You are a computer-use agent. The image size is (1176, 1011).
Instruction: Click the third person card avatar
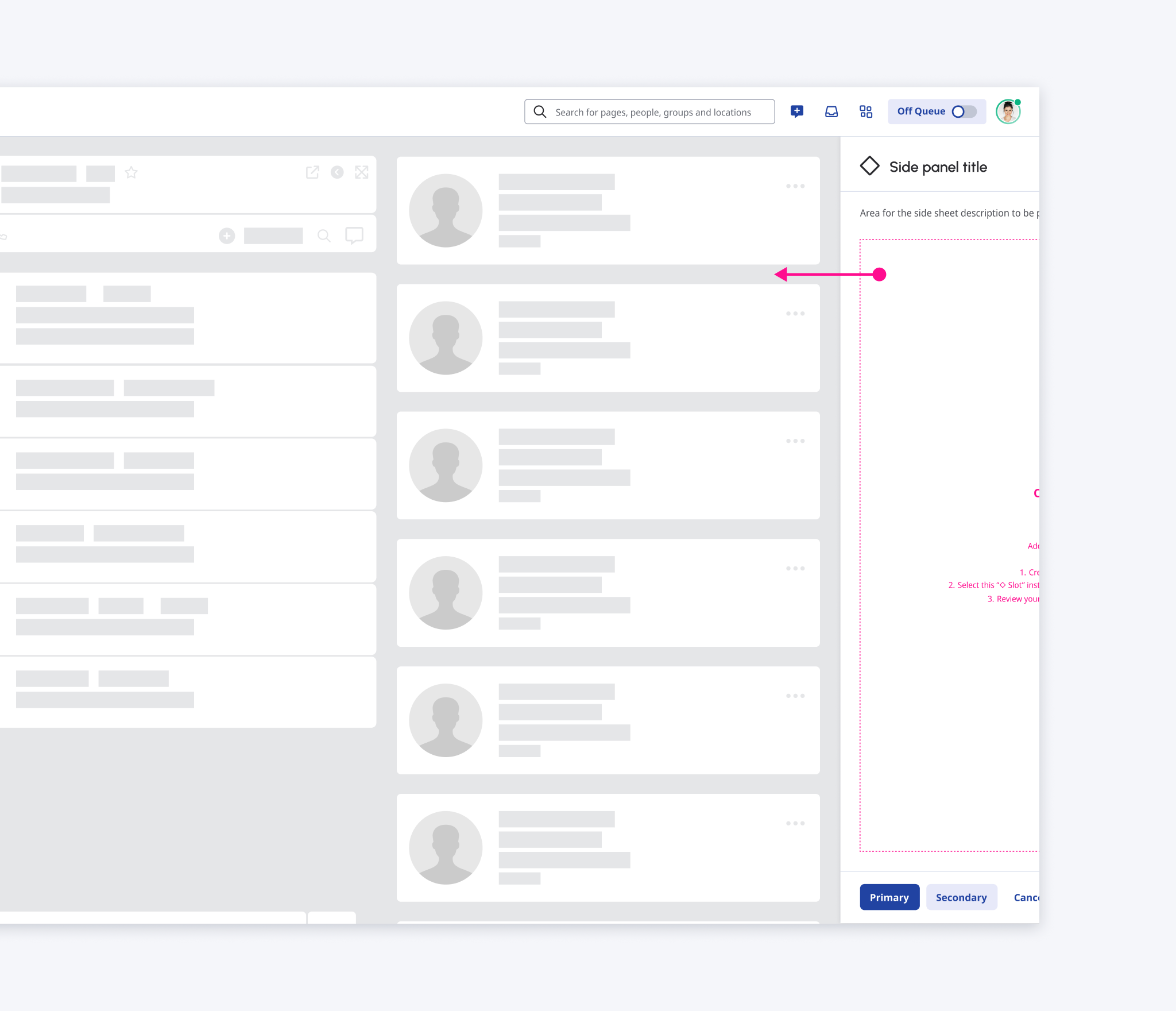[446, 466]
